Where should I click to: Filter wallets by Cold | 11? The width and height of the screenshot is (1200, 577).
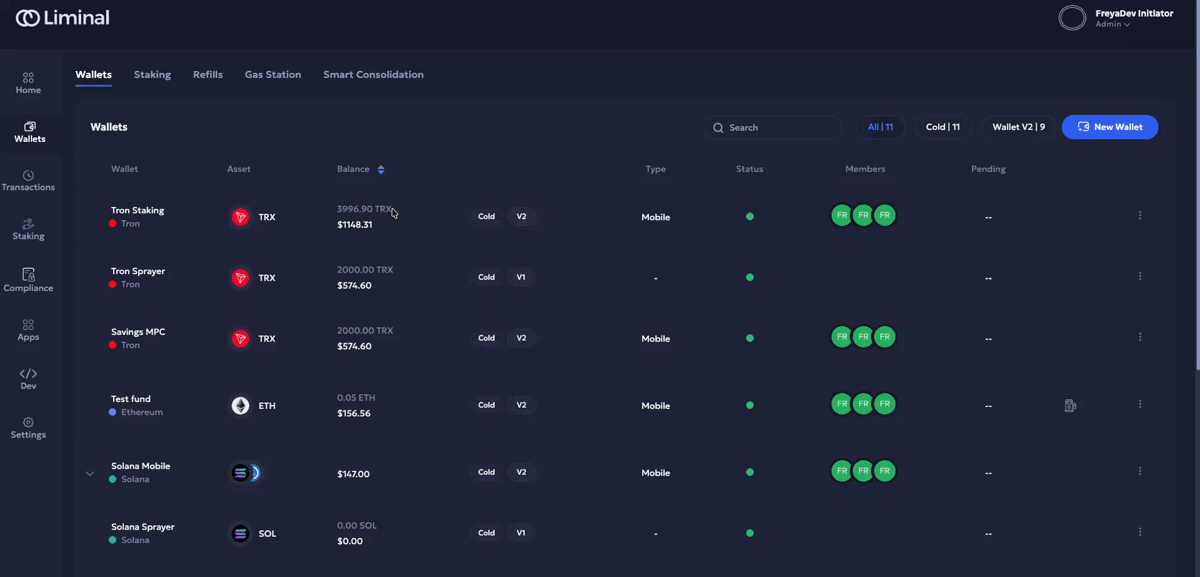coord(942,128)
